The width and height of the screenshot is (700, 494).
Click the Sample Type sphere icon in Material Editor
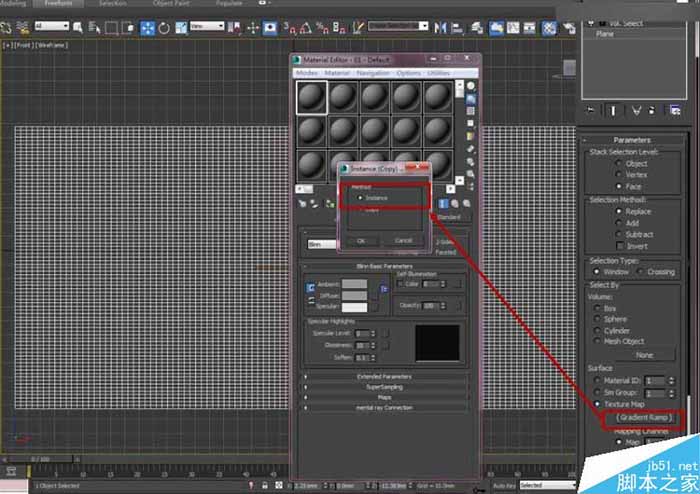tap(471, 86)
